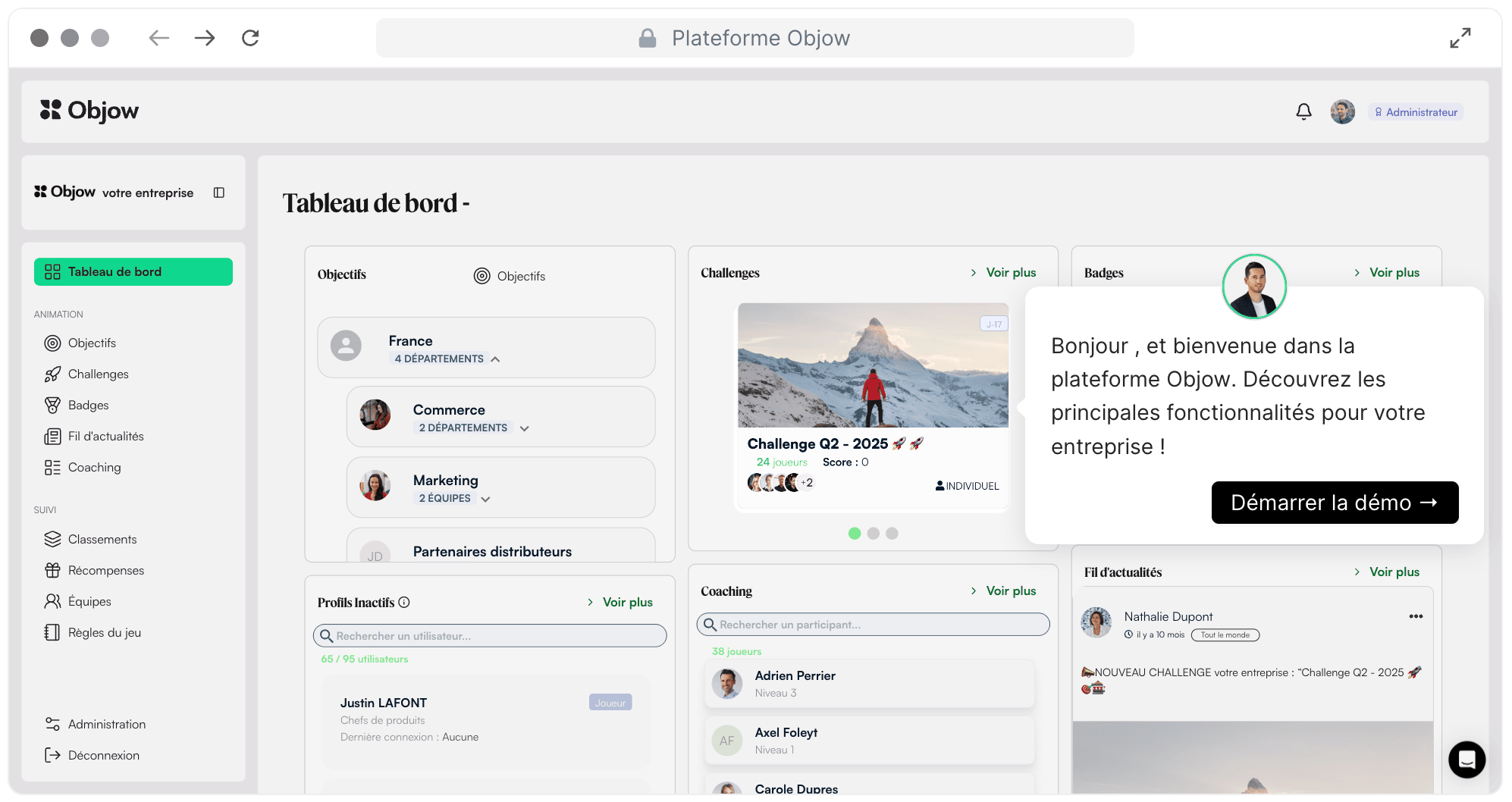Select the third carousel dot
Screen dimensions: 1512x802
892,533
